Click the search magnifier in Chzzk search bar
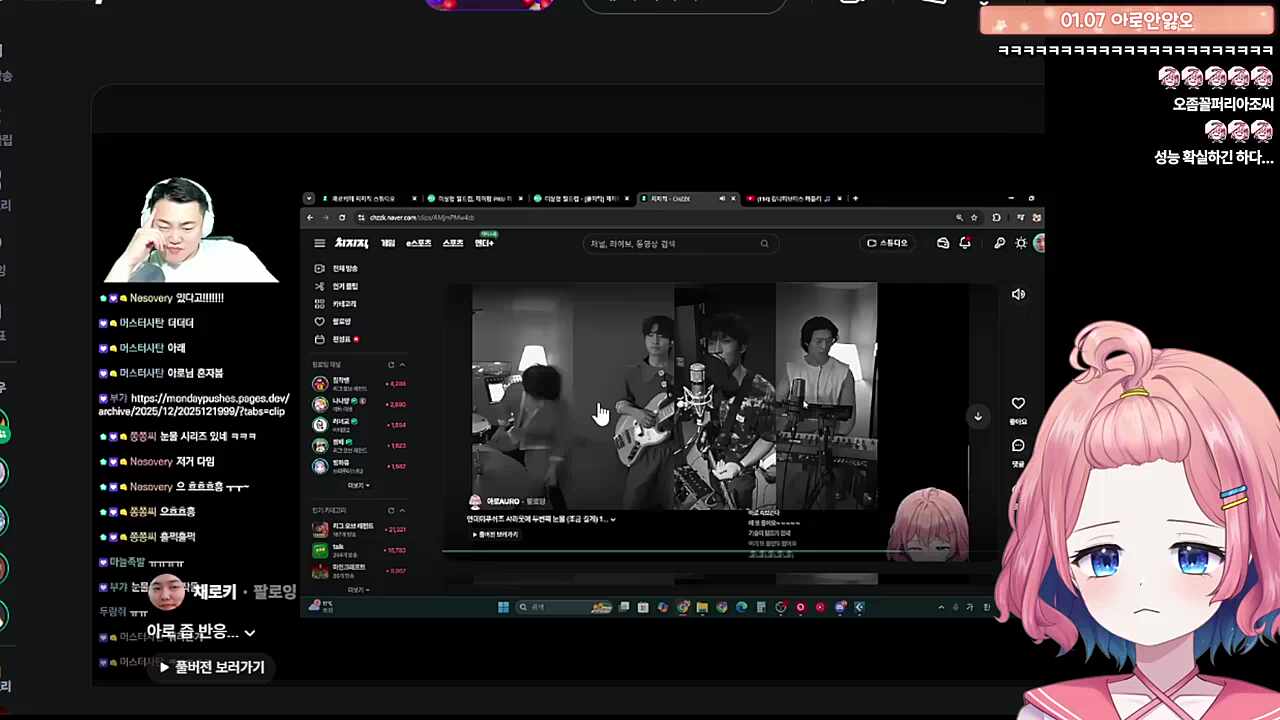Screen dimensions: 1280x720 pyautogui.click(x=764, y=243)
